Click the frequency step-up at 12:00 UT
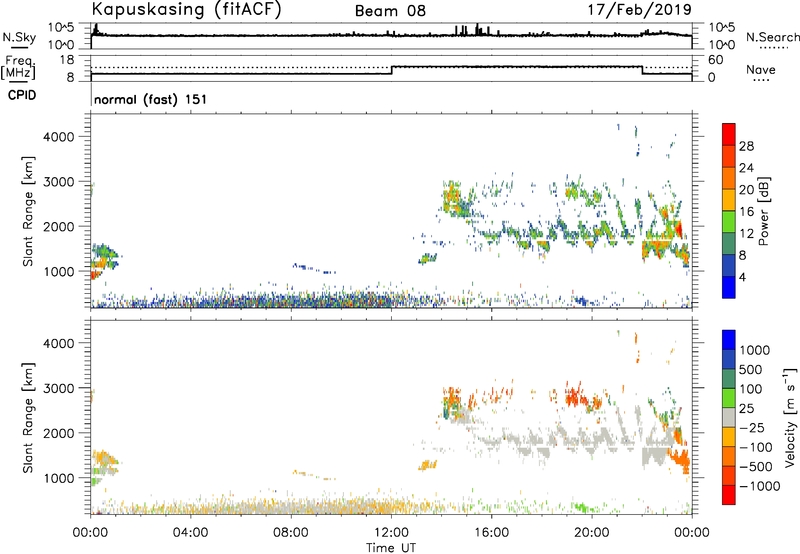This screenshot has height=554, width=800. point(391,70)
